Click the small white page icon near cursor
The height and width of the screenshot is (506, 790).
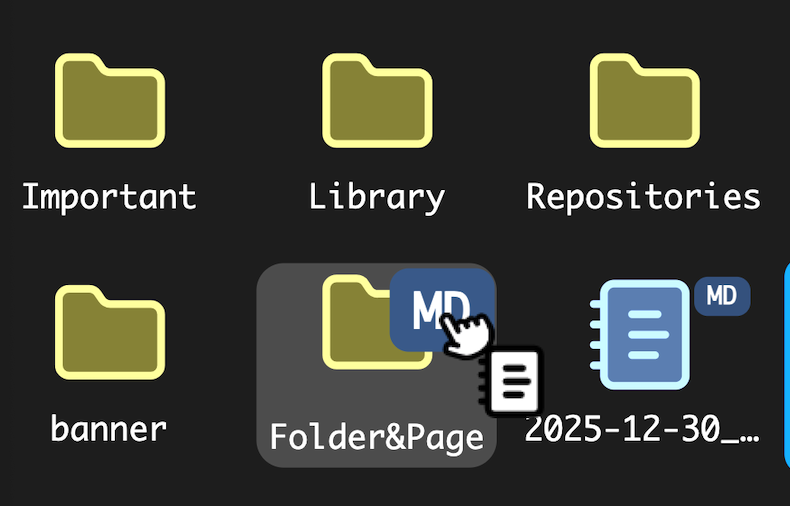tap(510, 382)
